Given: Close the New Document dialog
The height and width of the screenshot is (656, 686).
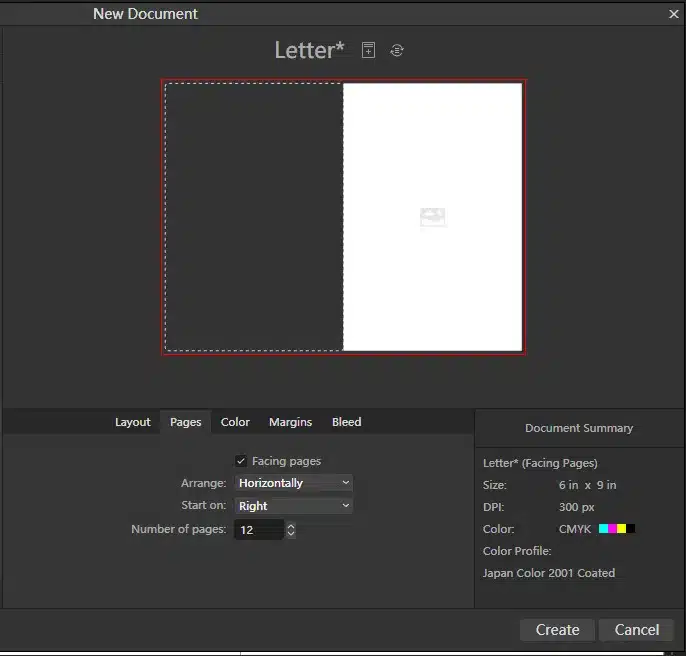Looking at the screenshot, I should point(673,14).
